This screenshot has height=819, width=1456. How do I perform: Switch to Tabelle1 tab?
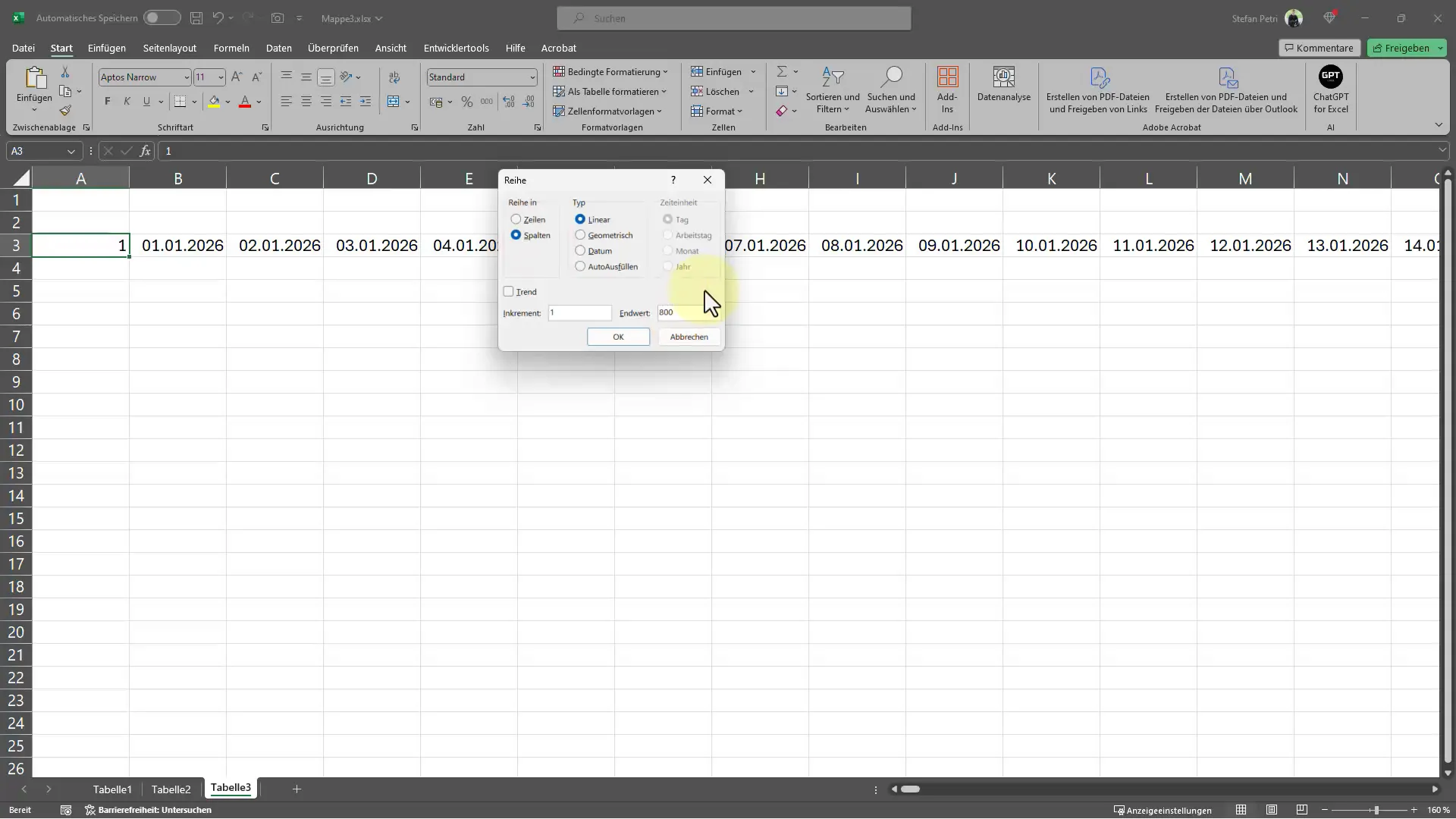(x=112, y=788)
